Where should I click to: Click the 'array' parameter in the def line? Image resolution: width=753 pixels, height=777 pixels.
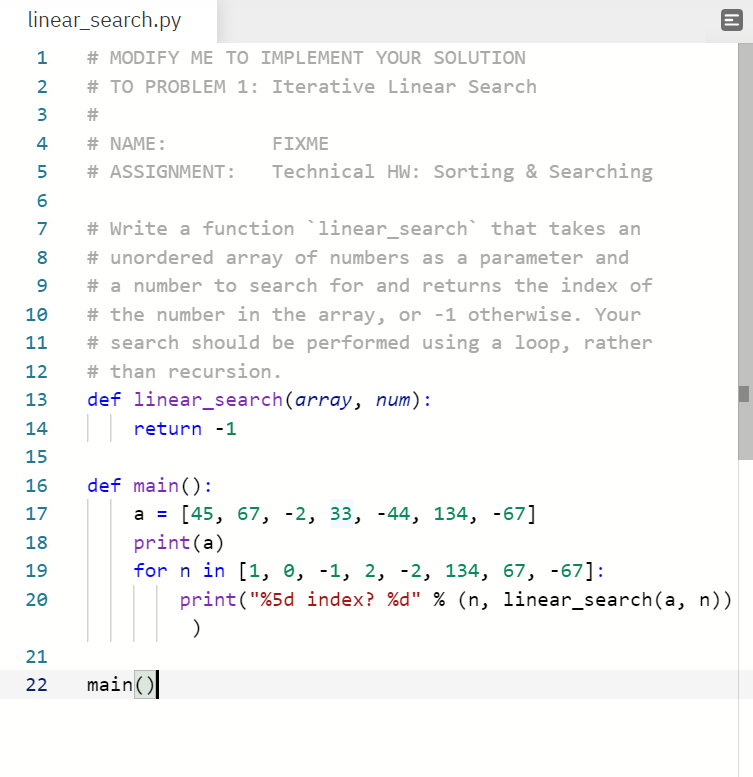tap(323, 400)
